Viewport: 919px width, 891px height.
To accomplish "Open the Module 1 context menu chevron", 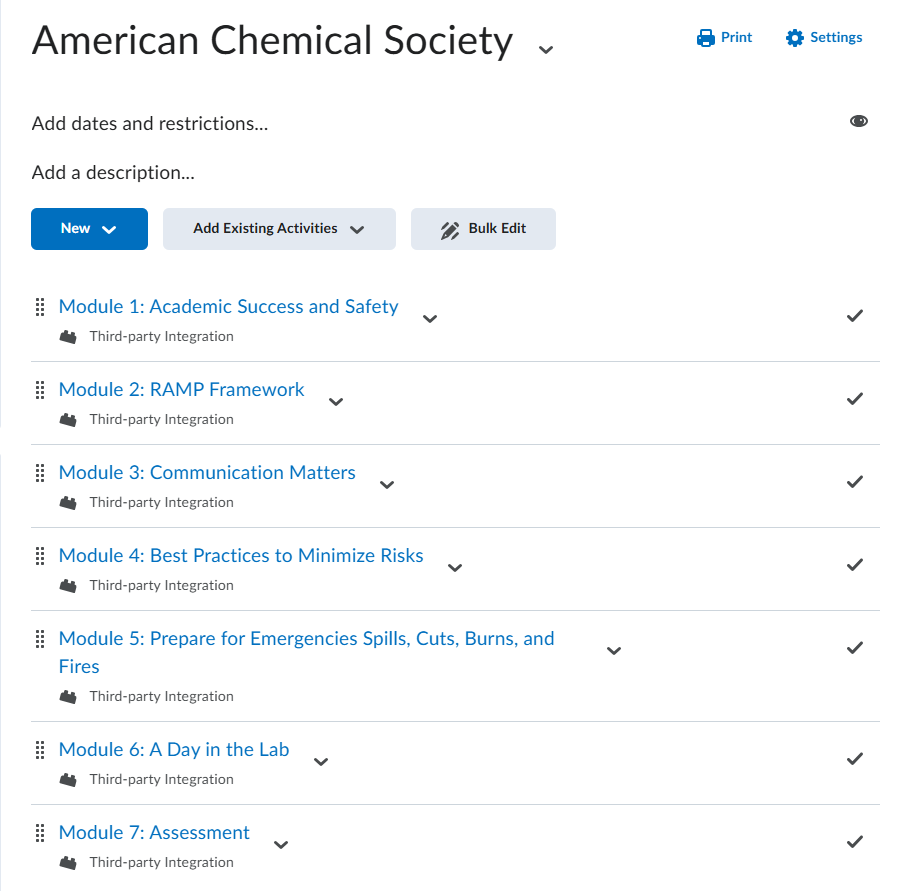I will click(430, 319).
